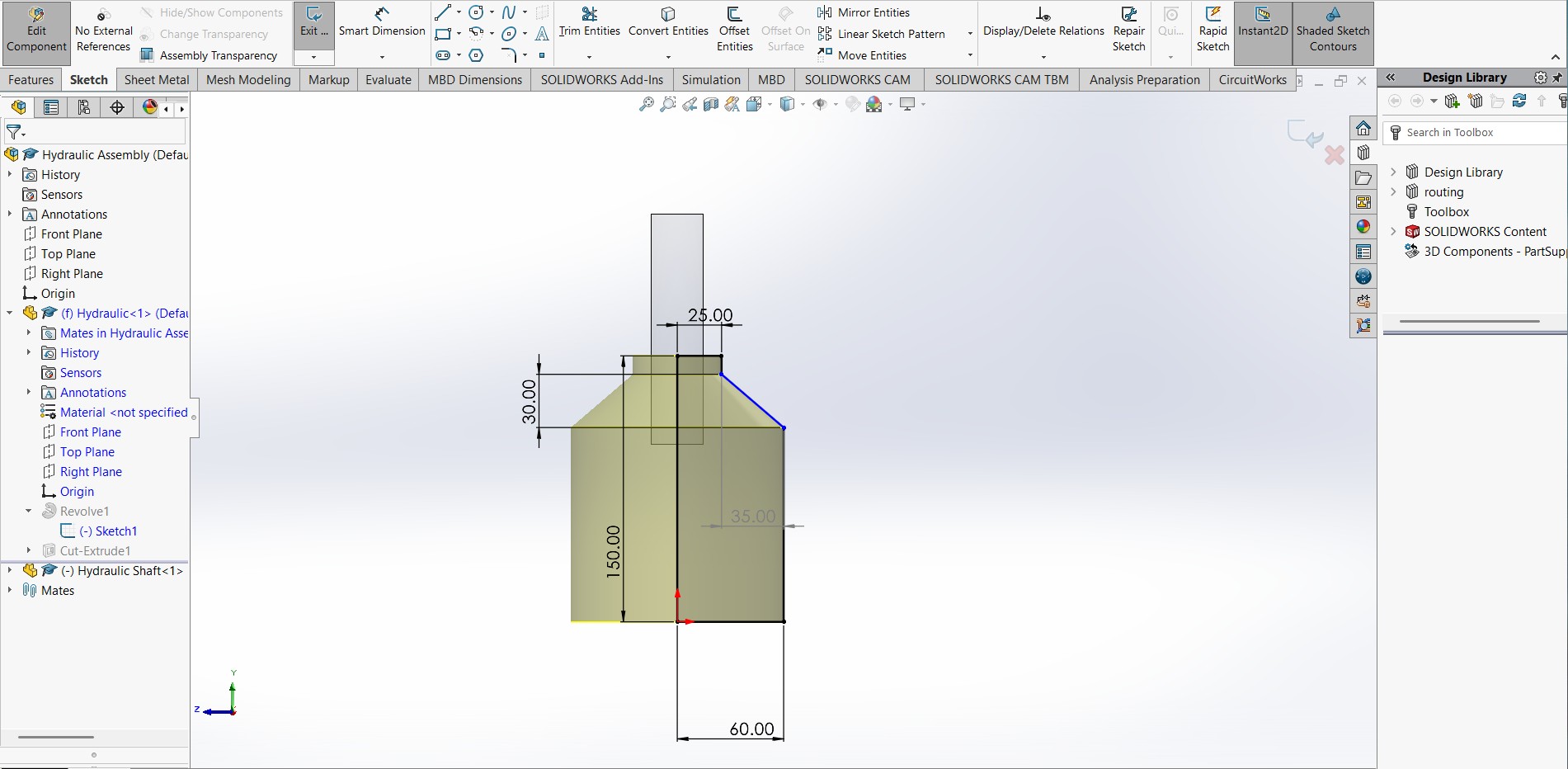Type in the Search in Toolbox field
The height and width of the screenshot is (769, 1568).
(x=1476, y=132)
